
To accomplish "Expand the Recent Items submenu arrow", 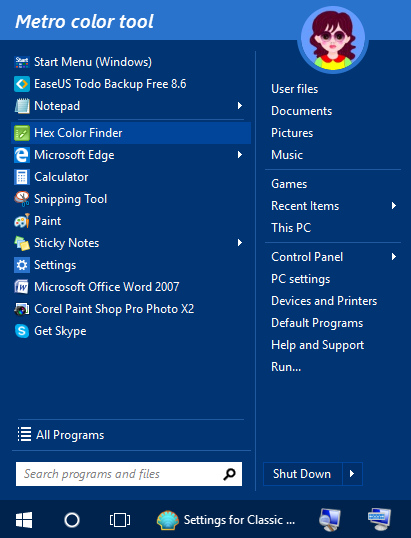I will (394, 206).
